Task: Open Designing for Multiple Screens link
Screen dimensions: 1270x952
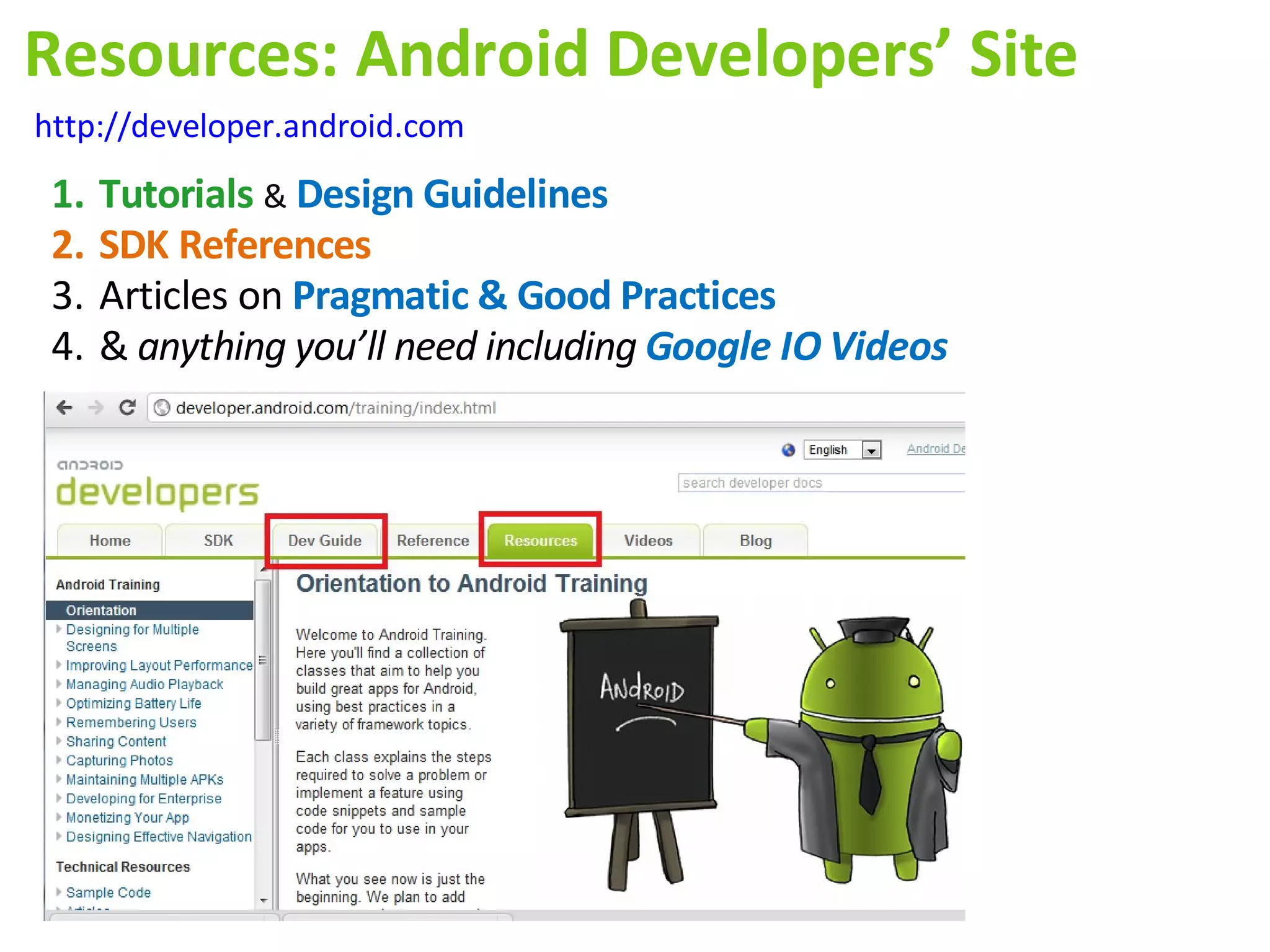Action: pyautogui.click(x=132, y=638)
